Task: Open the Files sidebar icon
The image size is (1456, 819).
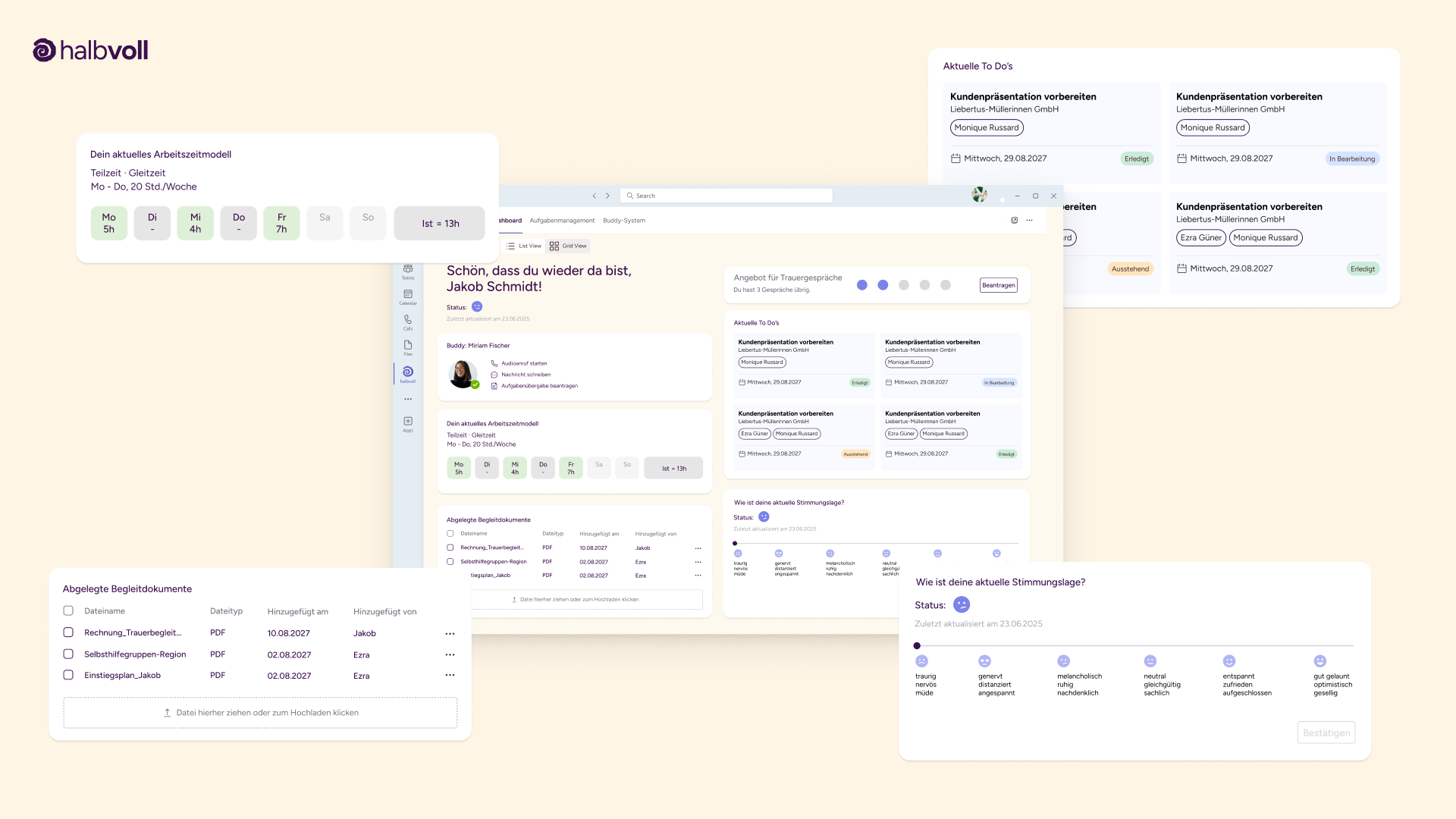Action: 408,346
